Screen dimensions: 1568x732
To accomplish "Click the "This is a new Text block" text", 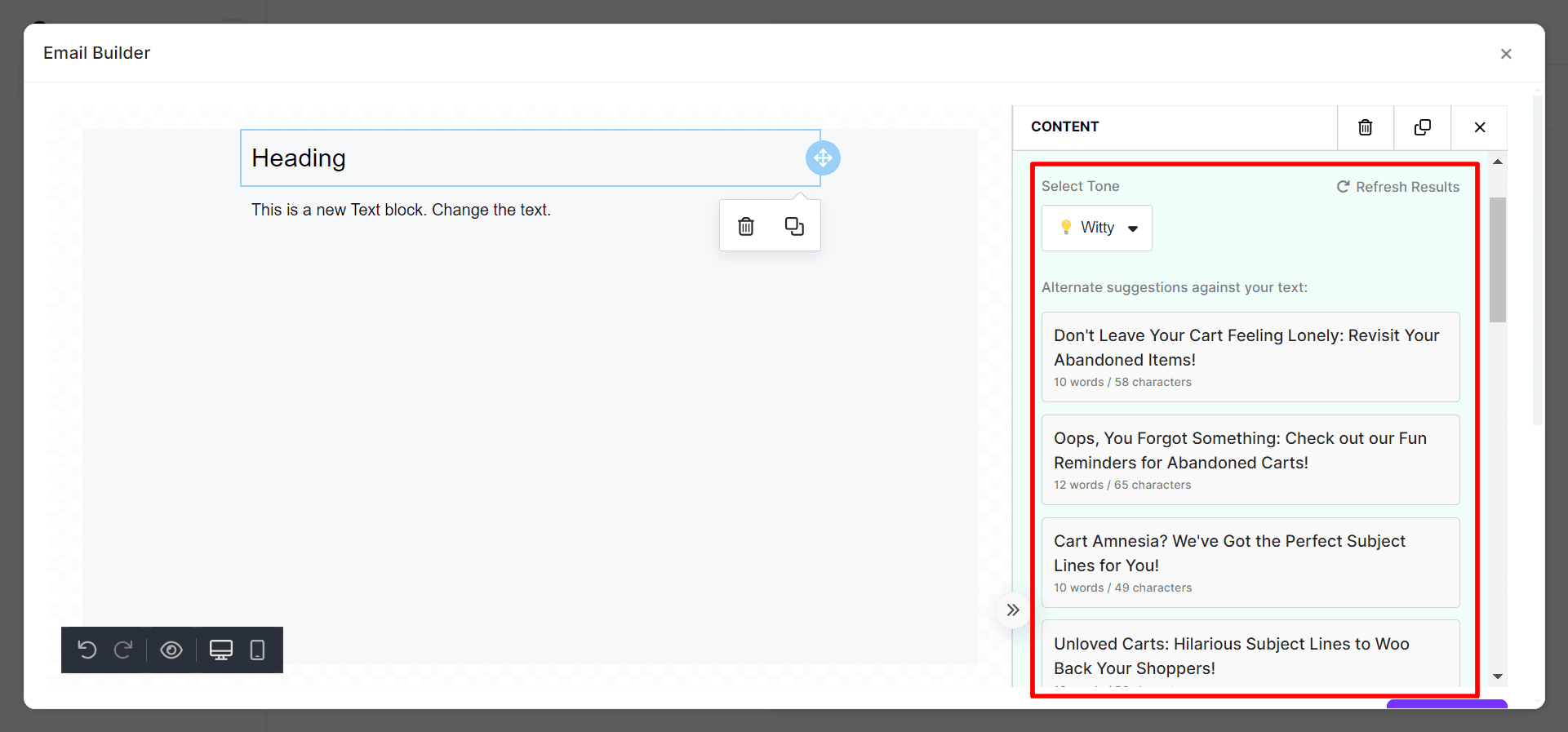I will tap(401, 210).
